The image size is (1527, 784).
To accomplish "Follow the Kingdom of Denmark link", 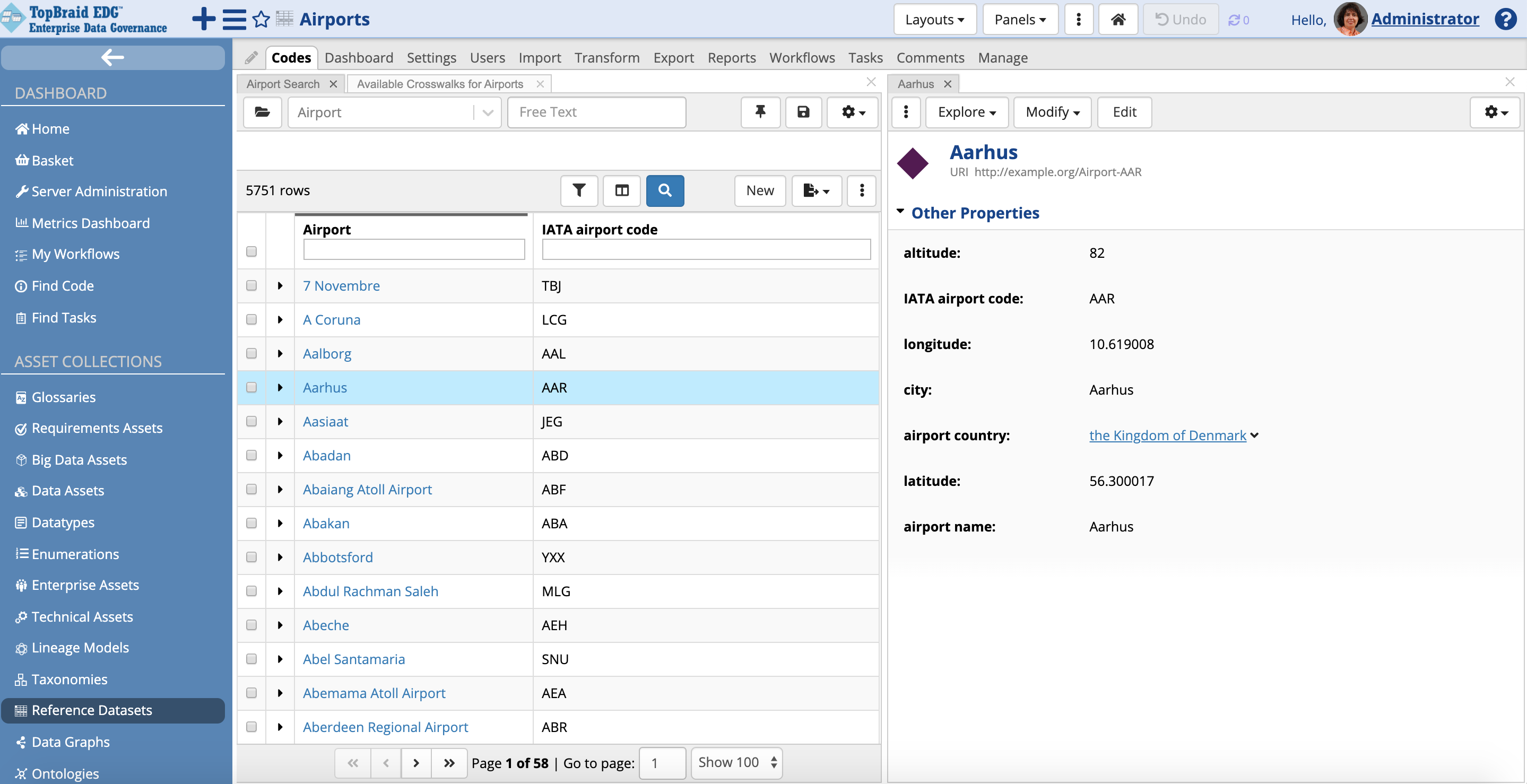I will (x=1166, y=435).
